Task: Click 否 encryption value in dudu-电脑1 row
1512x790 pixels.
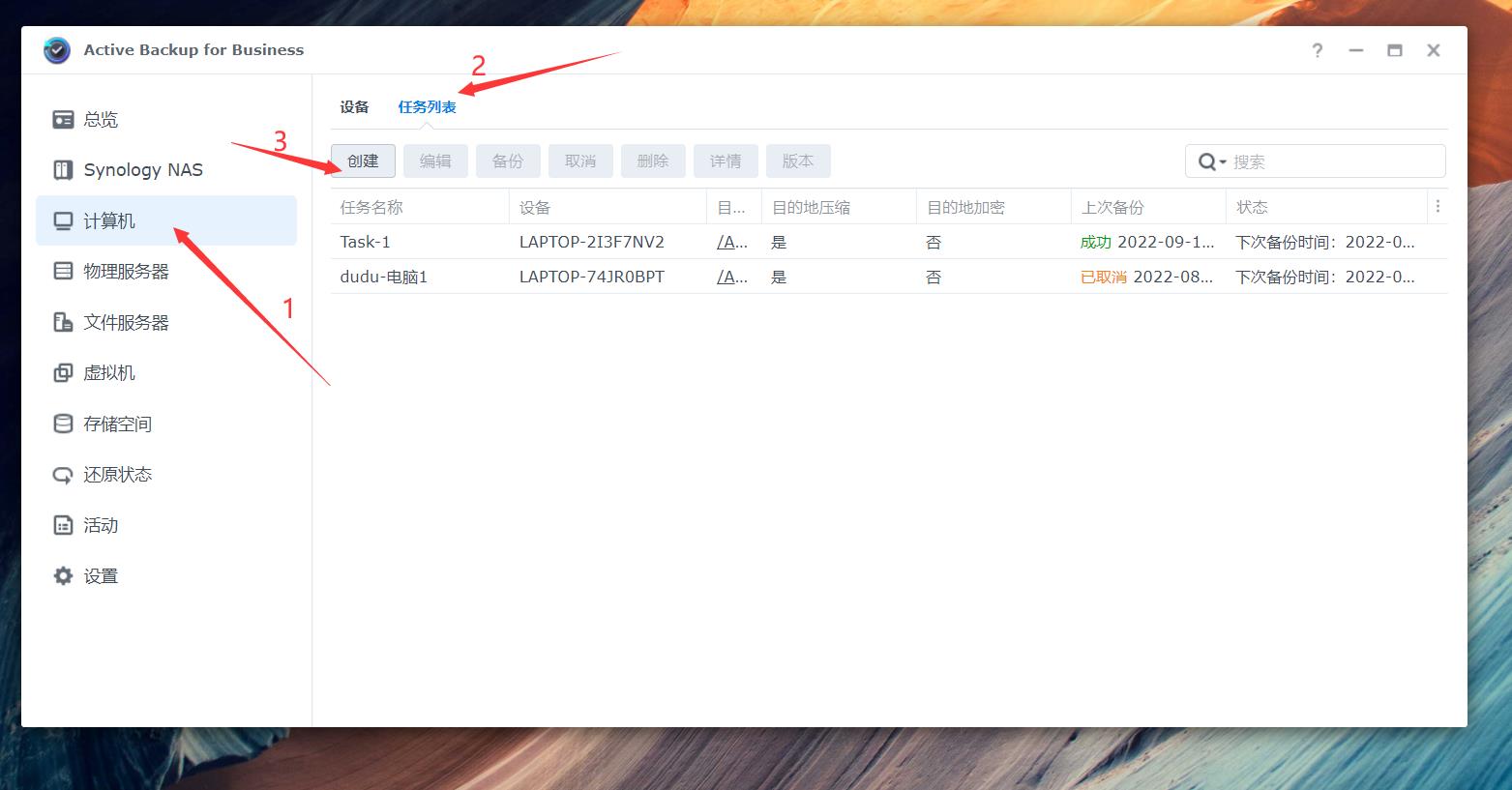Action: click(x=934, y=277)
